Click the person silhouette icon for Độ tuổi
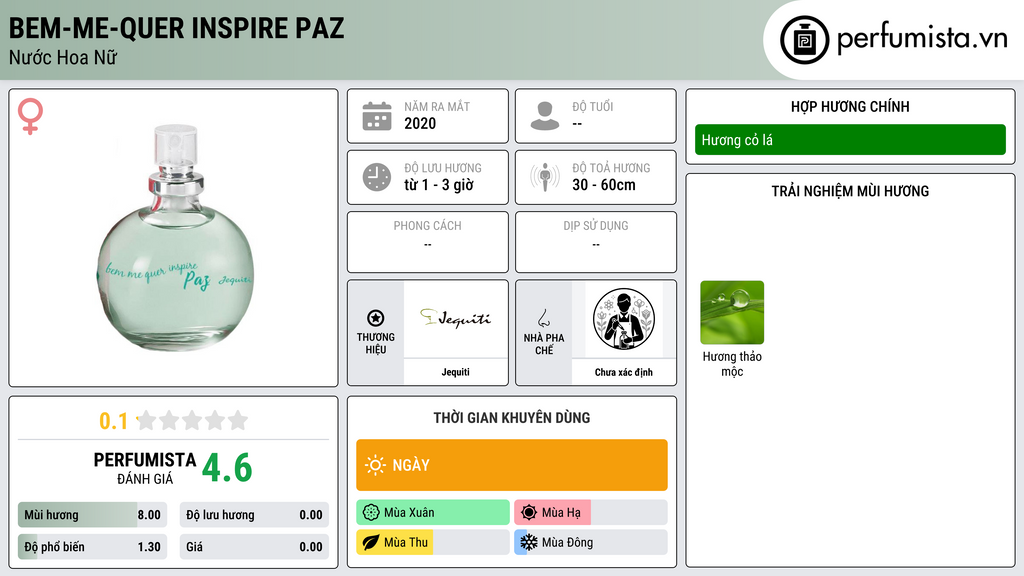 point(545,116)
